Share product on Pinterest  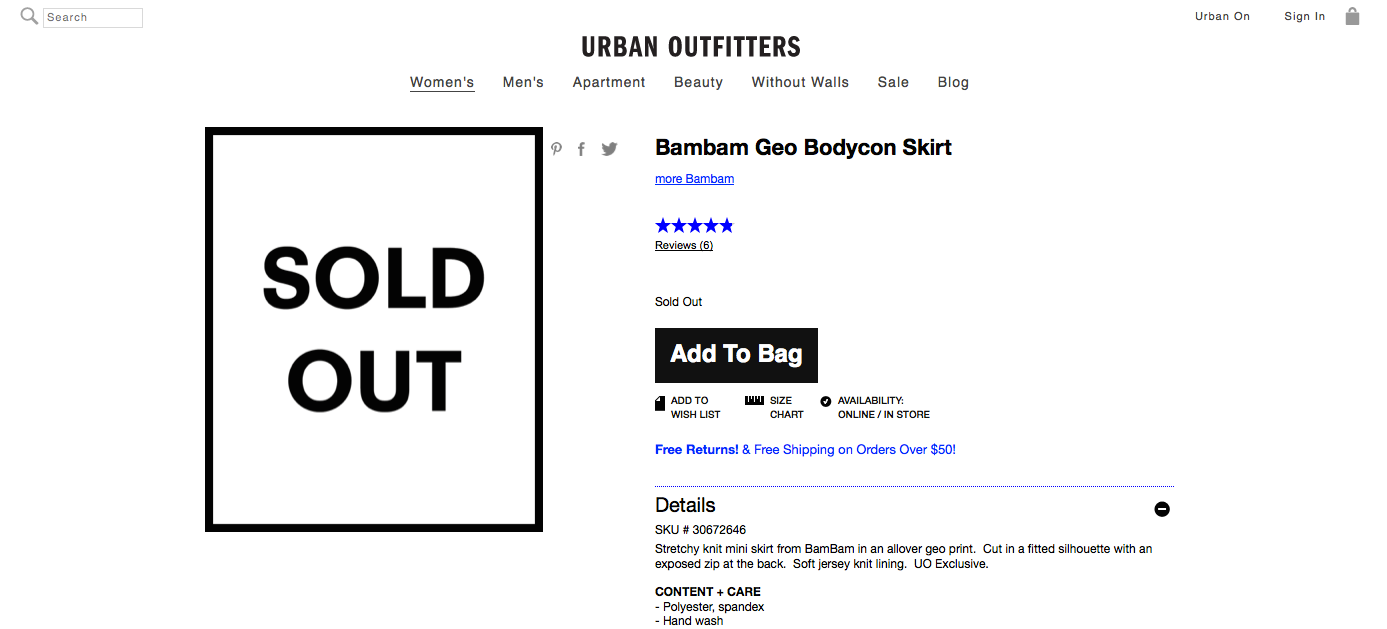pyautogui.click(x=557, y=149)
